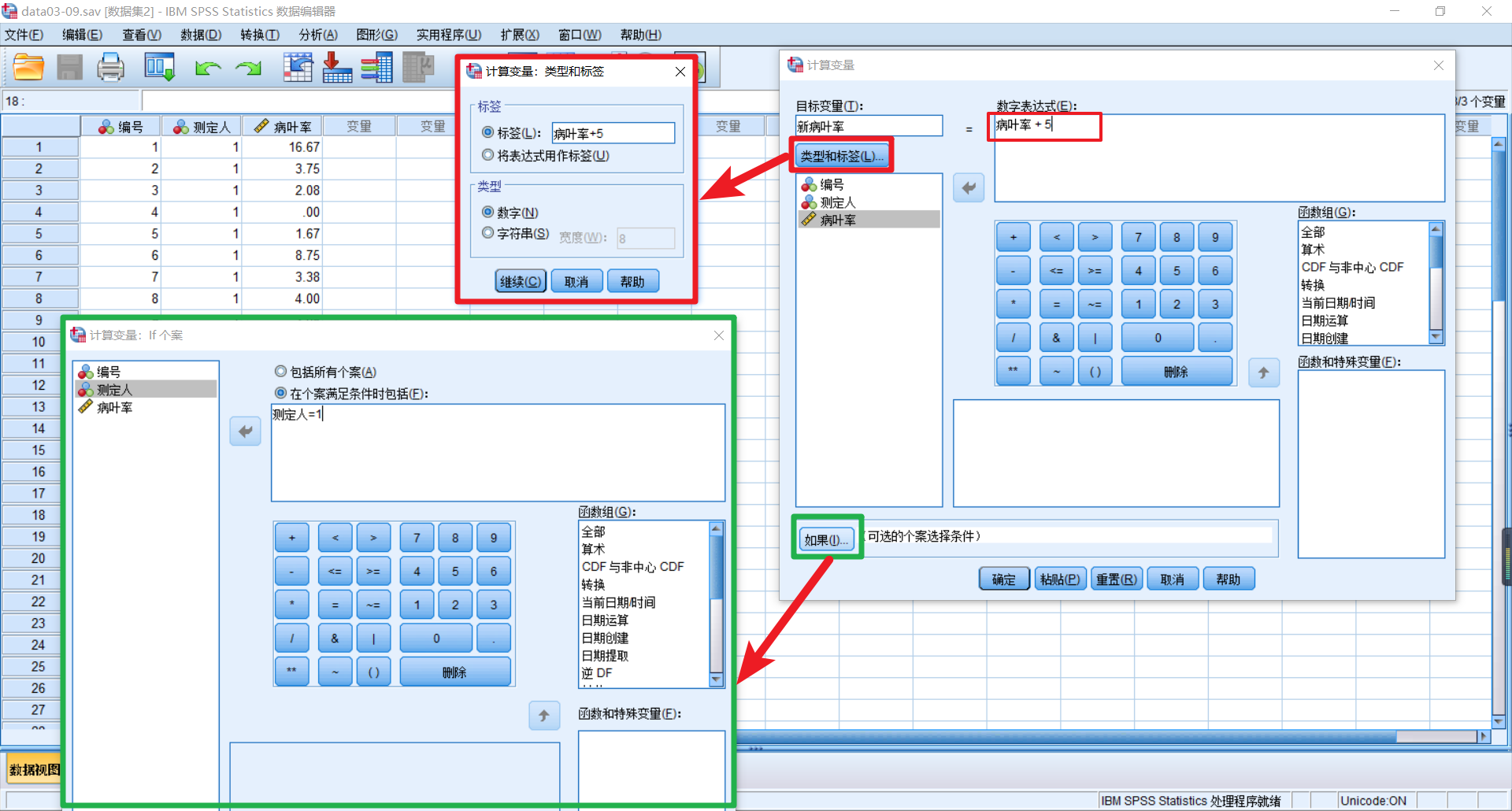Redo action using the green arrow icon
This screenshot has width=1512, height=811.
click(249, 69)
